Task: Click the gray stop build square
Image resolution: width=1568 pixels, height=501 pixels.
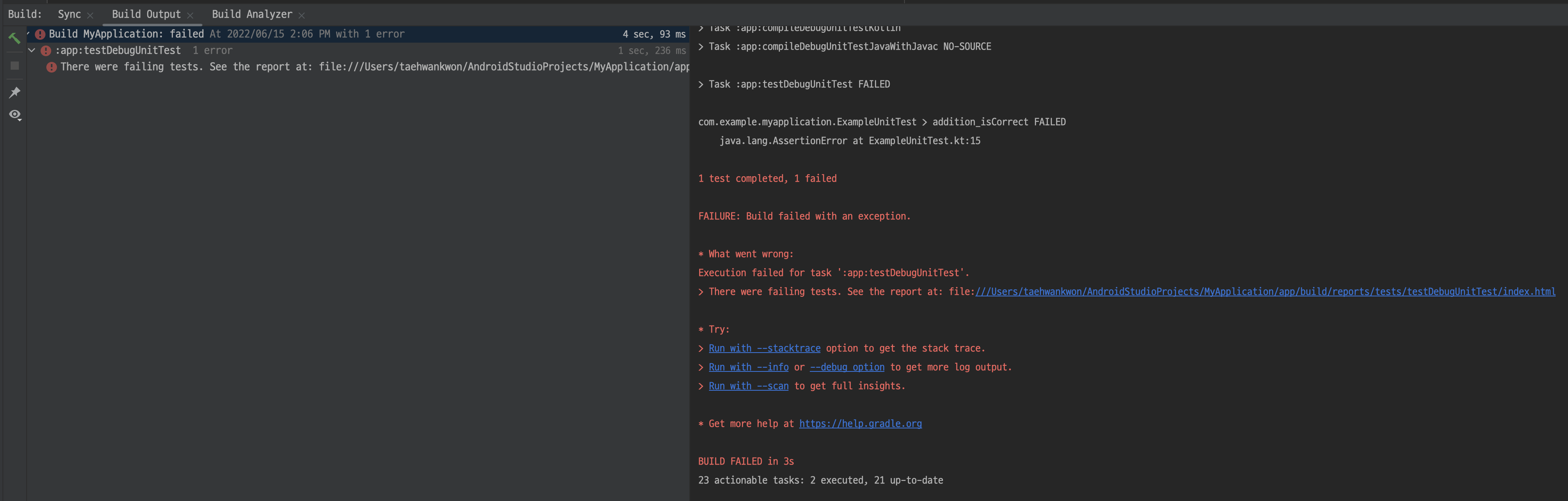Action: [15, 66]
